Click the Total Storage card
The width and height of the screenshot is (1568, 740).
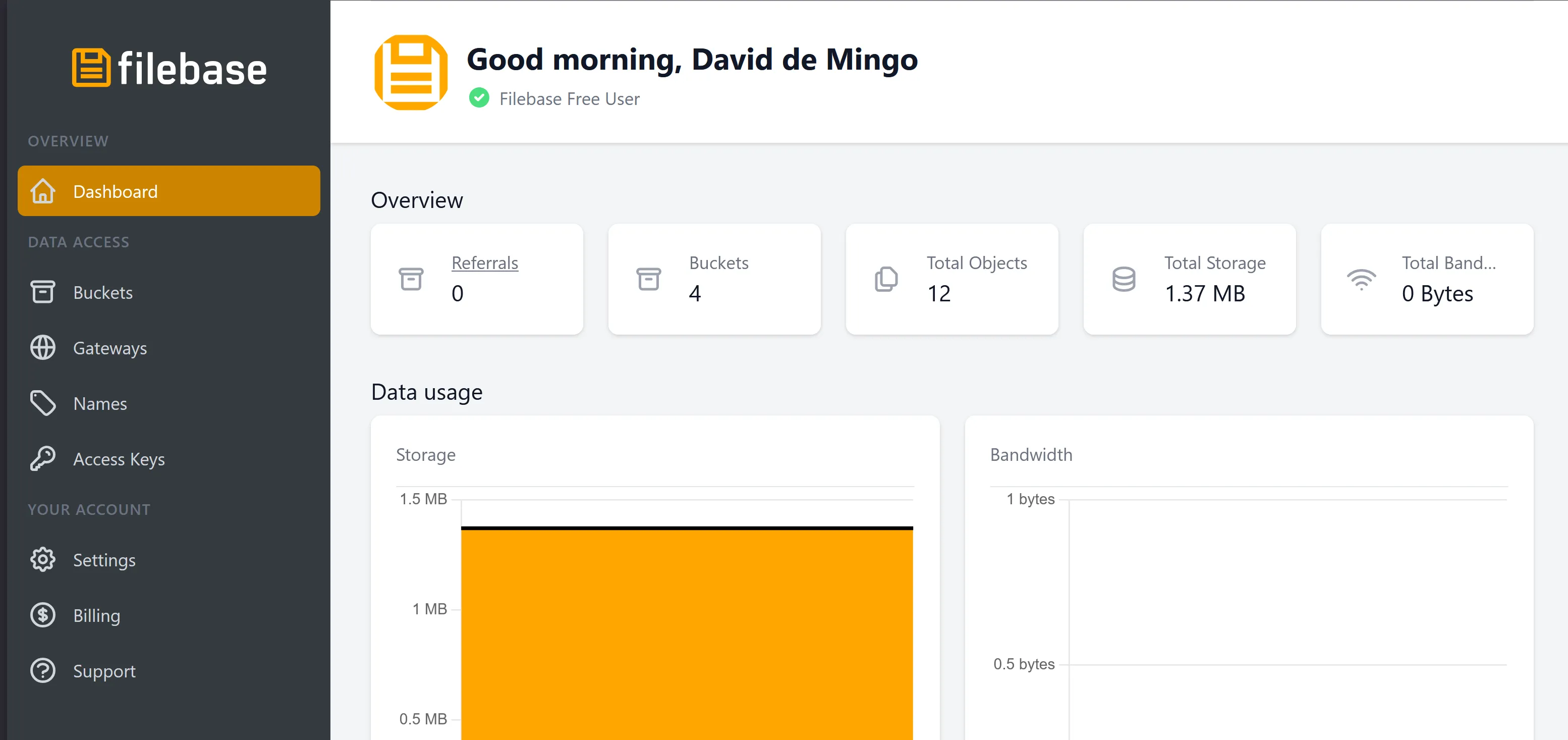click(1190, 279)
